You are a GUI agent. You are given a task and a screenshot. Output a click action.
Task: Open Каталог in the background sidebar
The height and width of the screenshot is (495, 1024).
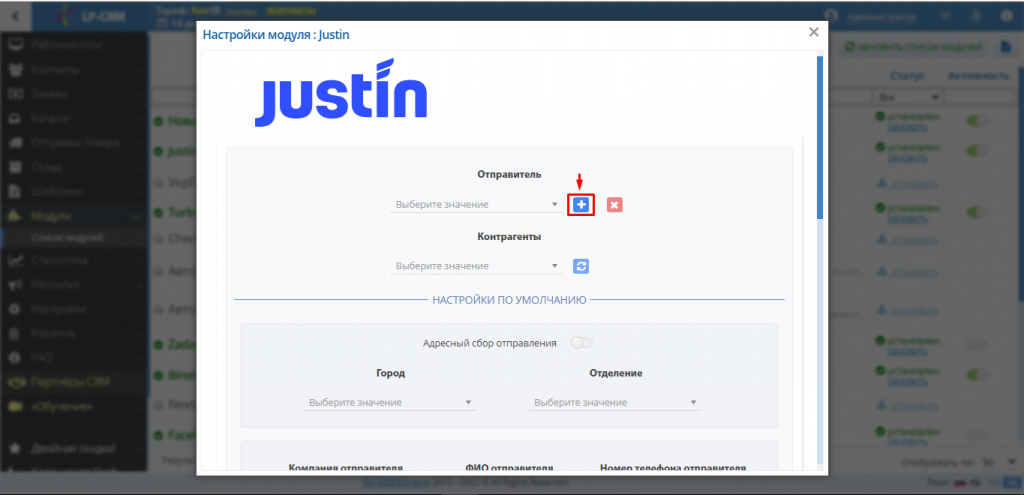pos(74,118)
